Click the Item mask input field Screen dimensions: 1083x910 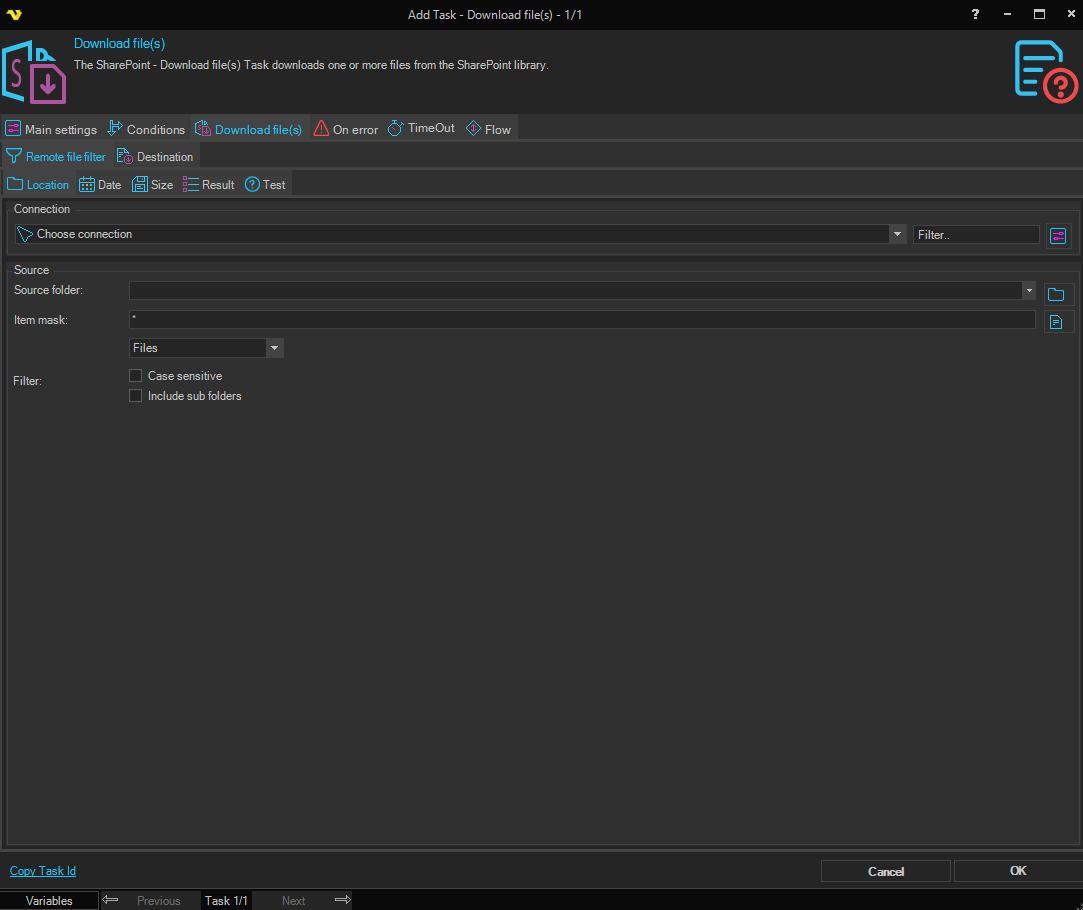[x=582, y=320]
